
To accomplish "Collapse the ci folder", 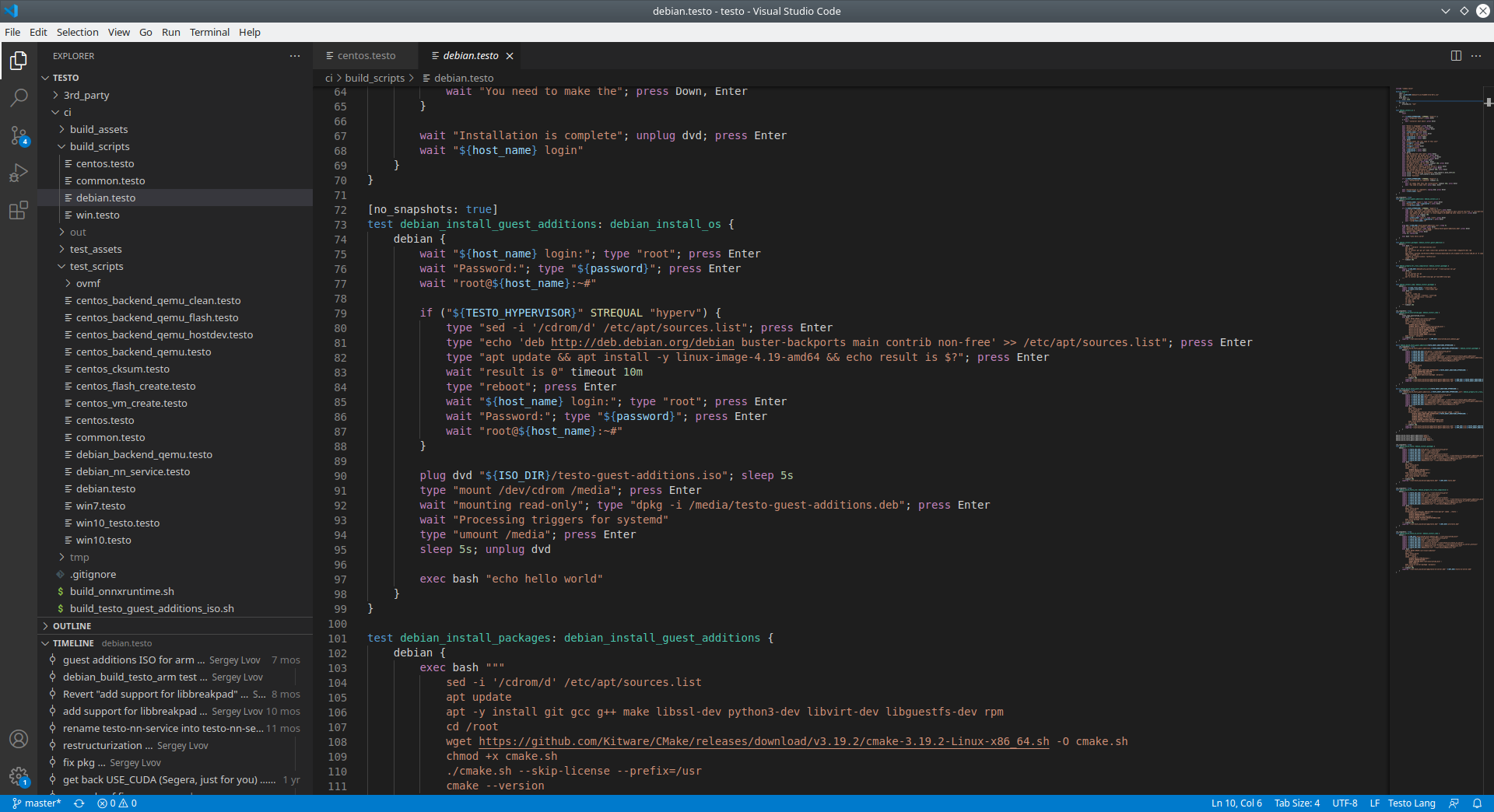I will pos(175,113).
